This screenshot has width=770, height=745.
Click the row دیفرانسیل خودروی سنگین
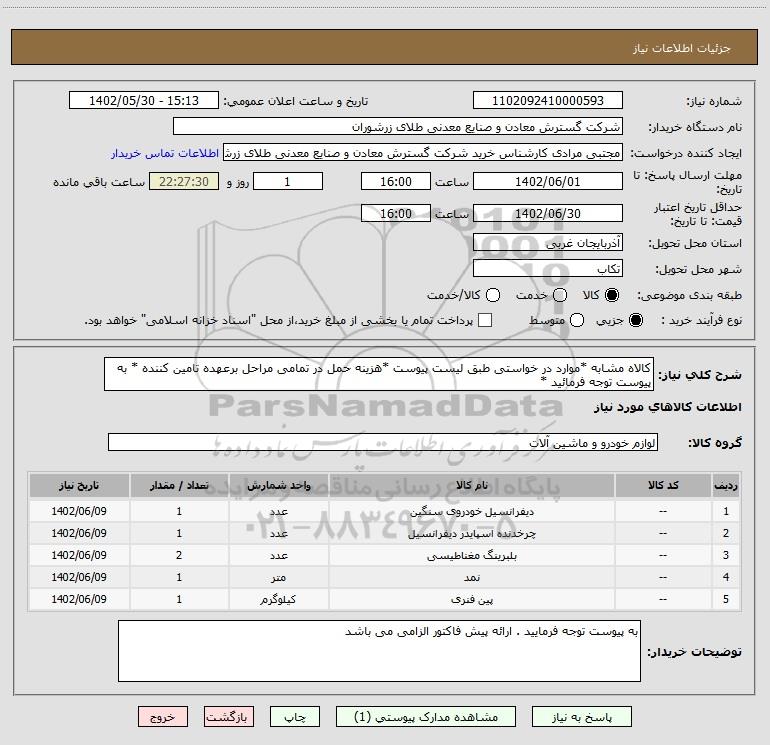(x=385, y=511)
